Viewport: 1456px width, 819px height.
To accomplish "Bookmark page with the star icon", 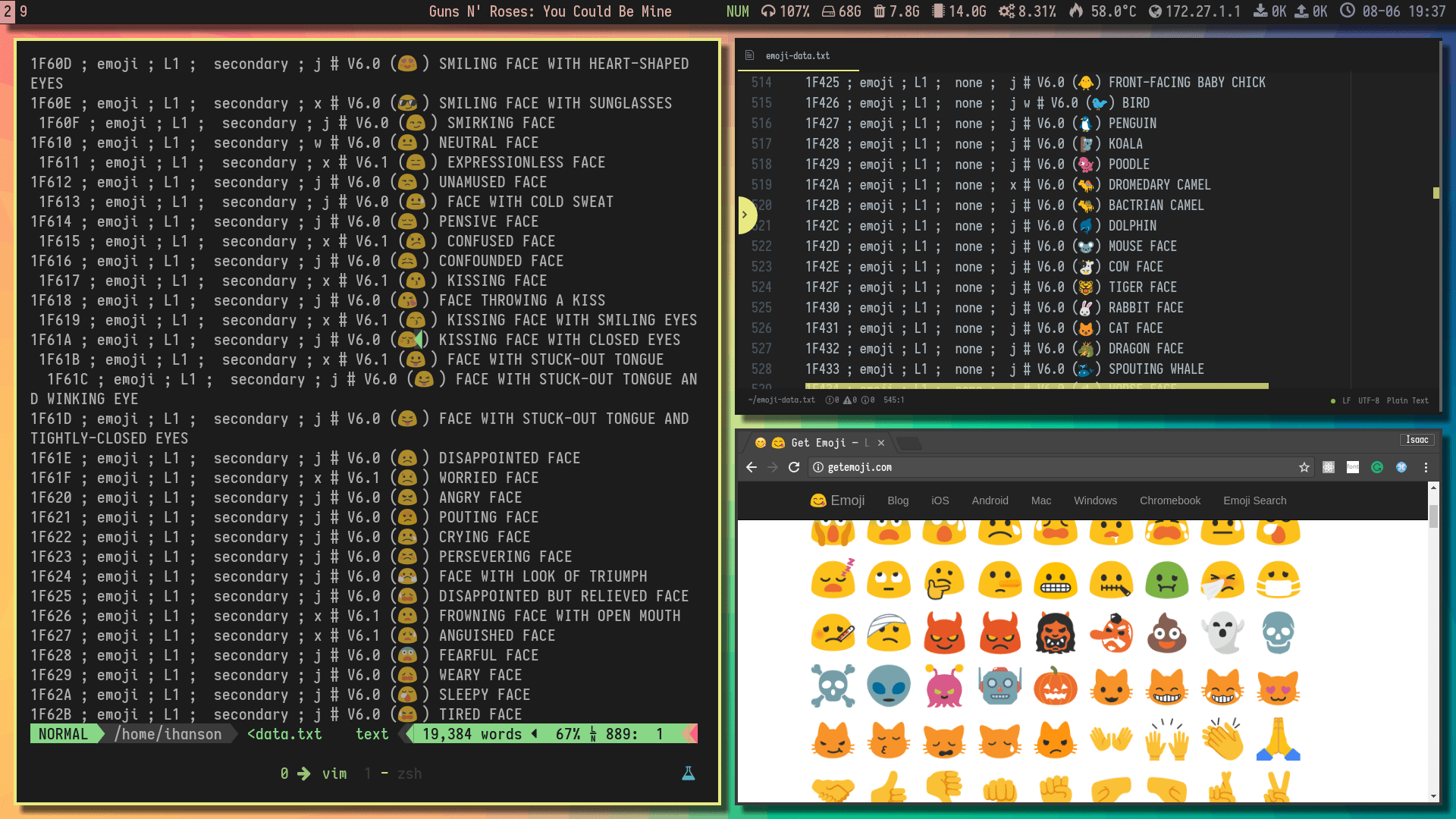I will 1304,467.
